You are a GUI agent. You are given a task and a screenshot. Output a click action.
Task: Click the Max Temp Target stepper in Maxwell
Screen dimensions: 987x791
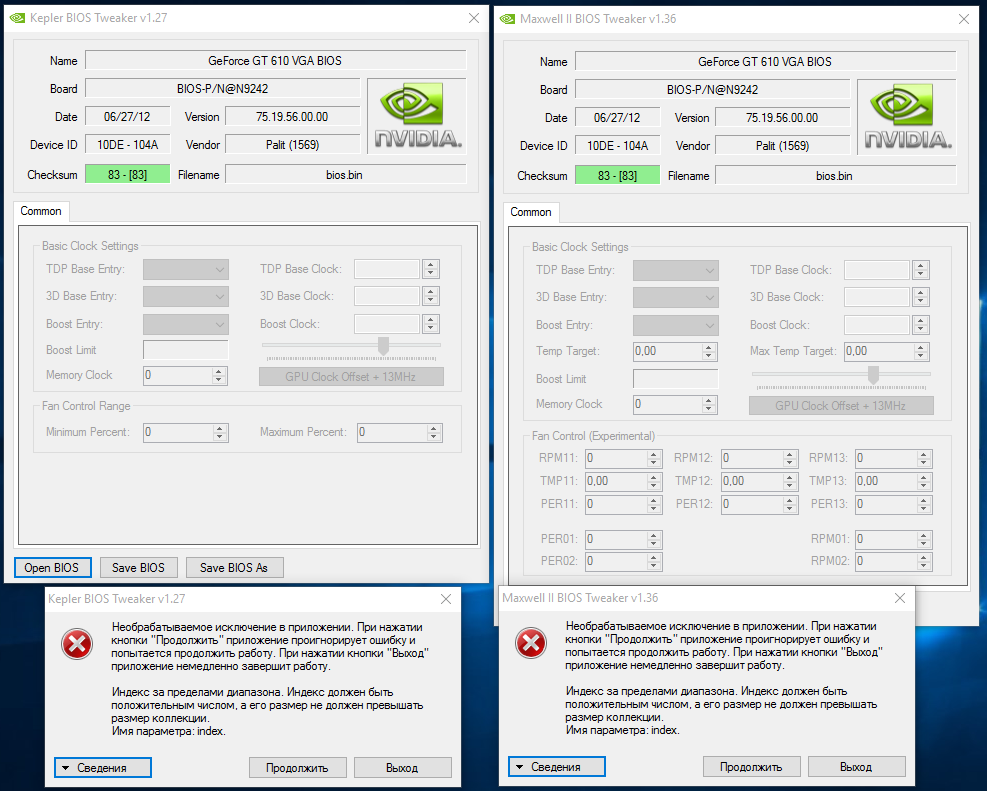(921, 352)
